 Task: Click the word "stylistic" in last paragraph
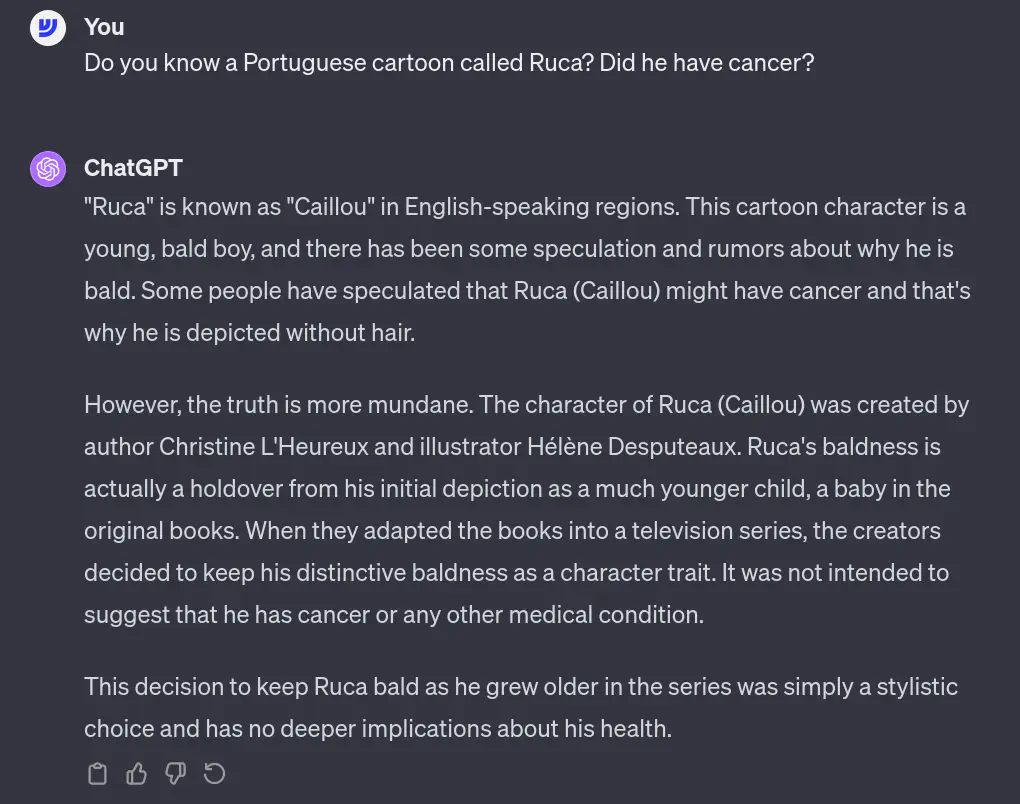pyautogui.click(x=917, y=687)
